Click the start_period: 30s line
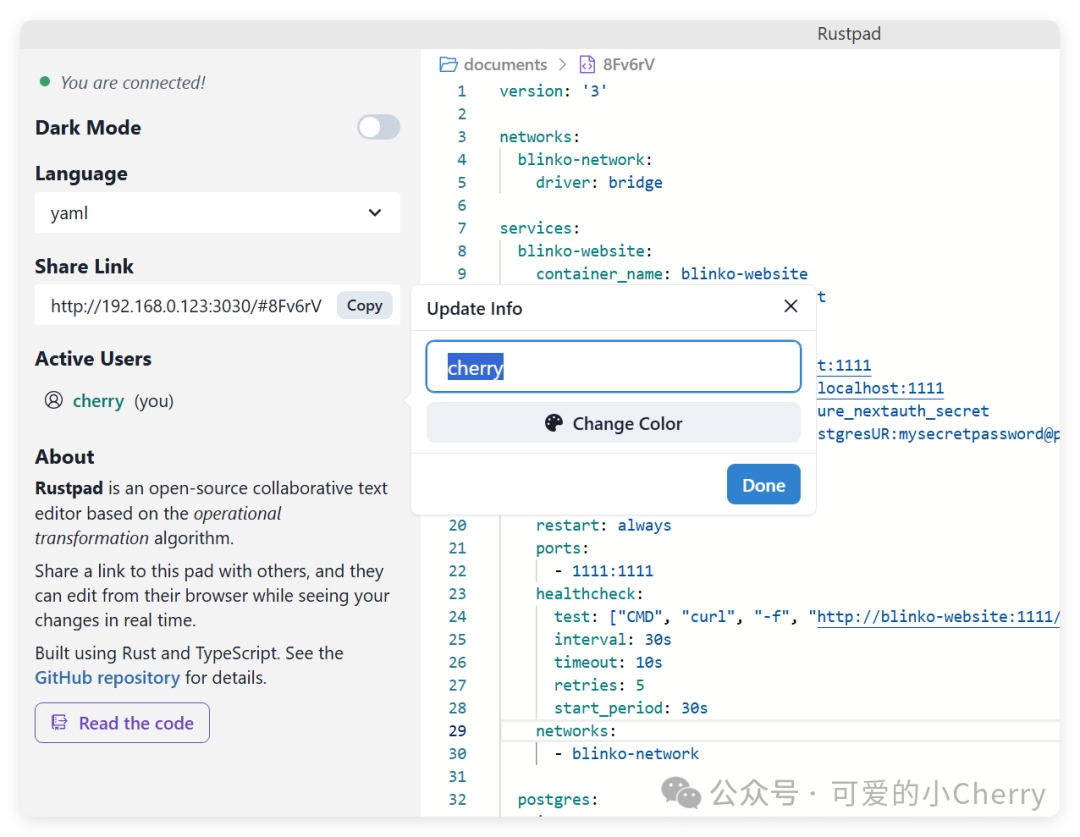 point(630,707)
